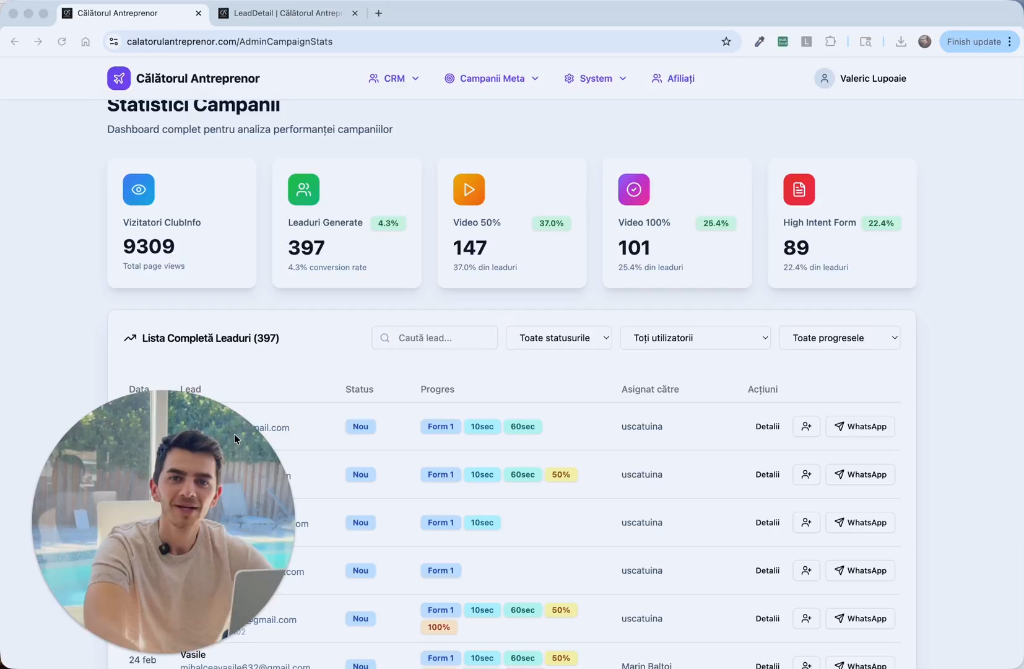1024x669 pixels.
Task: Close the Călătorul Antreprenor browser tab
Action: [199, 13]
